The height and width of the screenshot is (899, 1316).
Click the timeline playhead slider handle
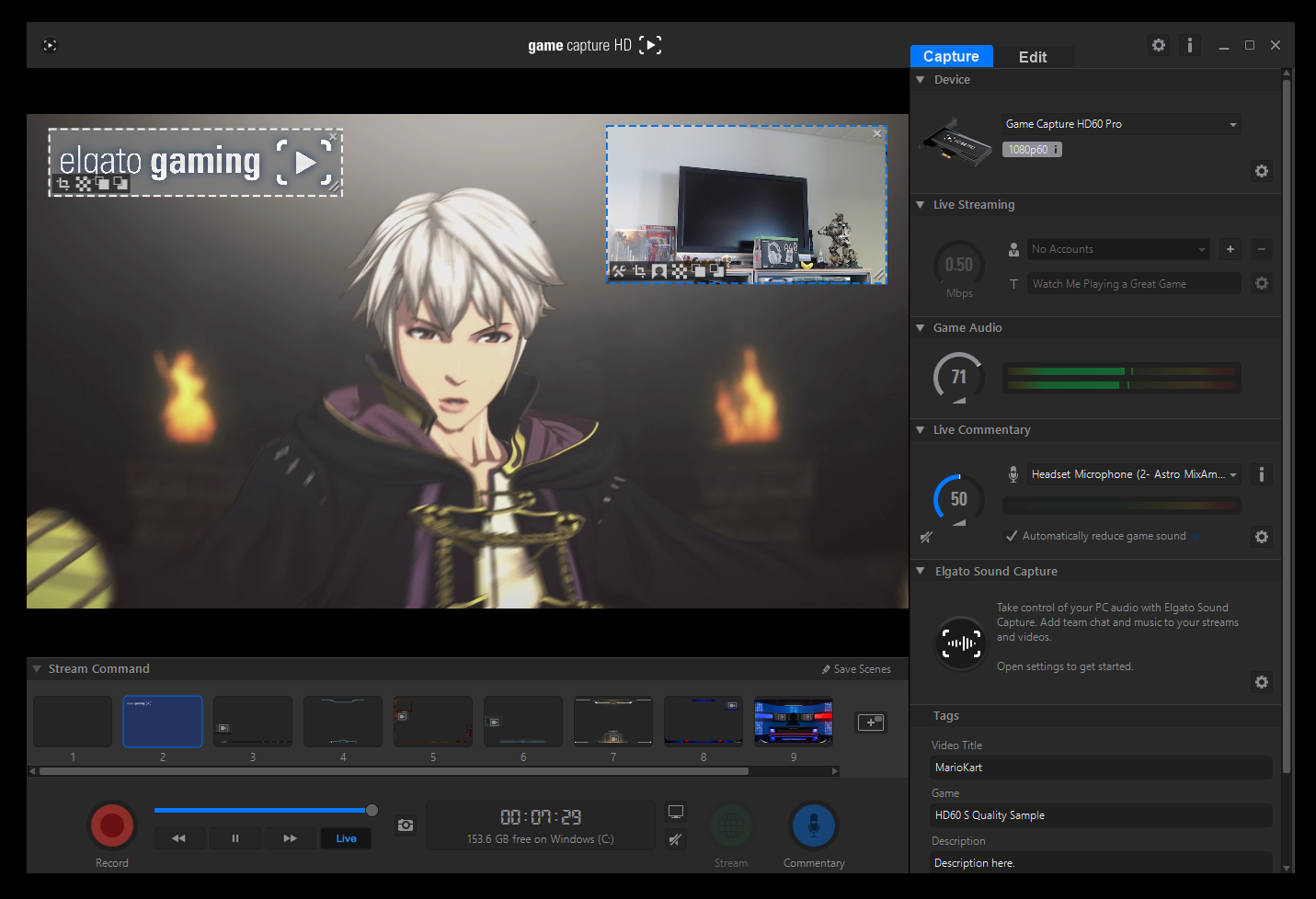[372, 810]
